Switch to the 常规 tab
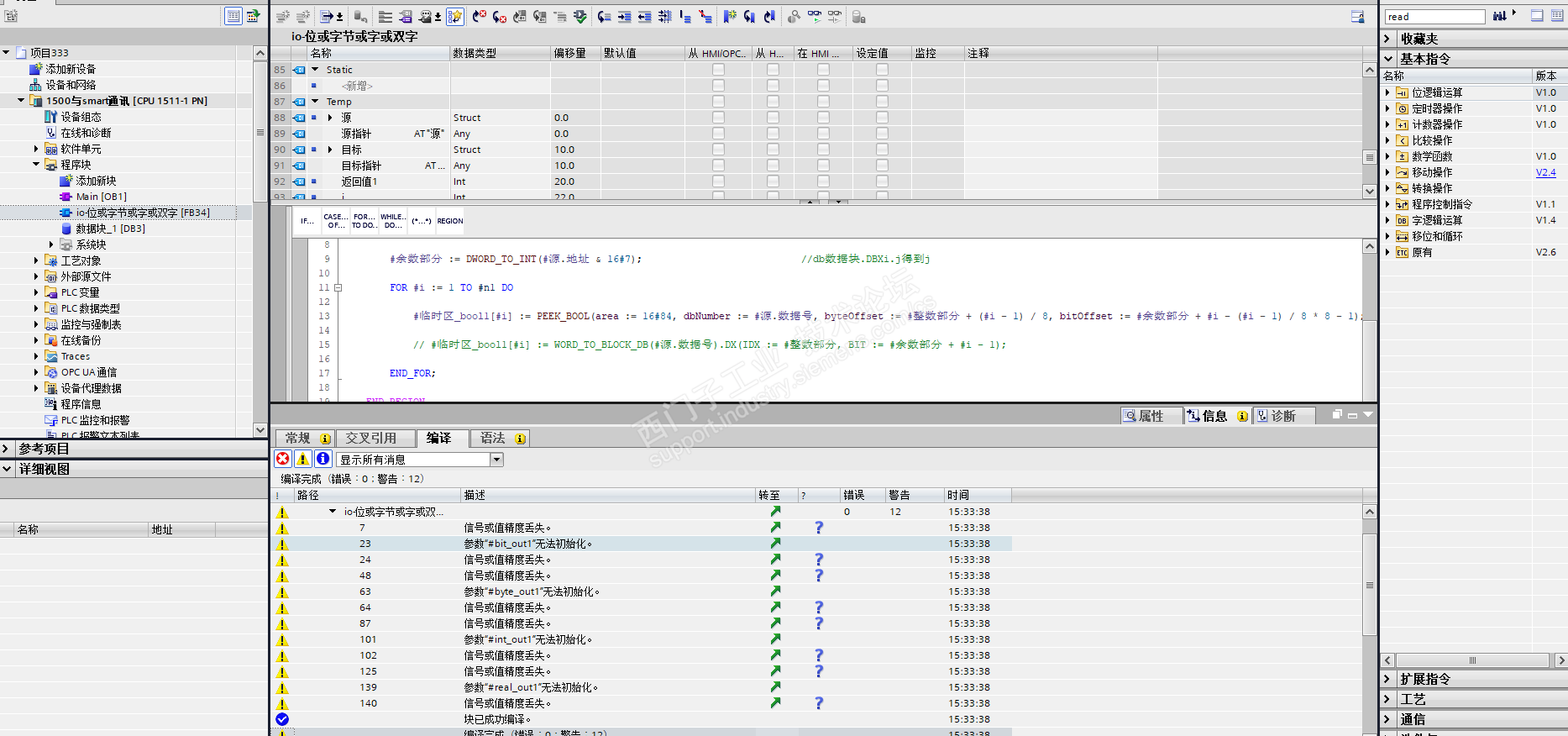The image size is (1568, 736). [x=306, y=438]
